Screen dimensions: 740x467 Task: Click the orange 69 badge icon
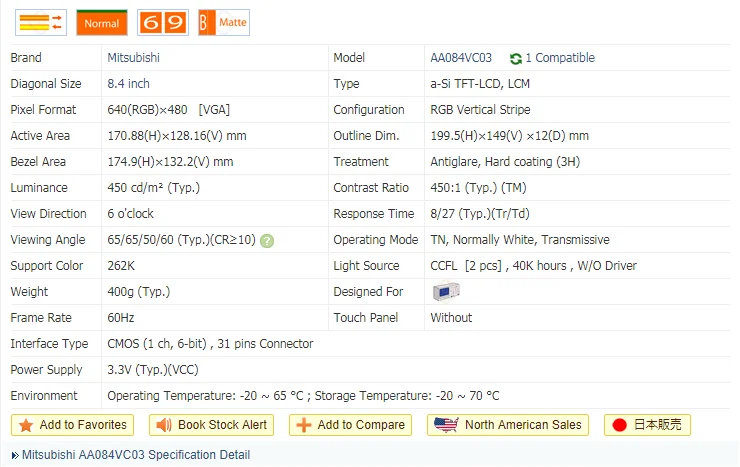click(163, 23)
